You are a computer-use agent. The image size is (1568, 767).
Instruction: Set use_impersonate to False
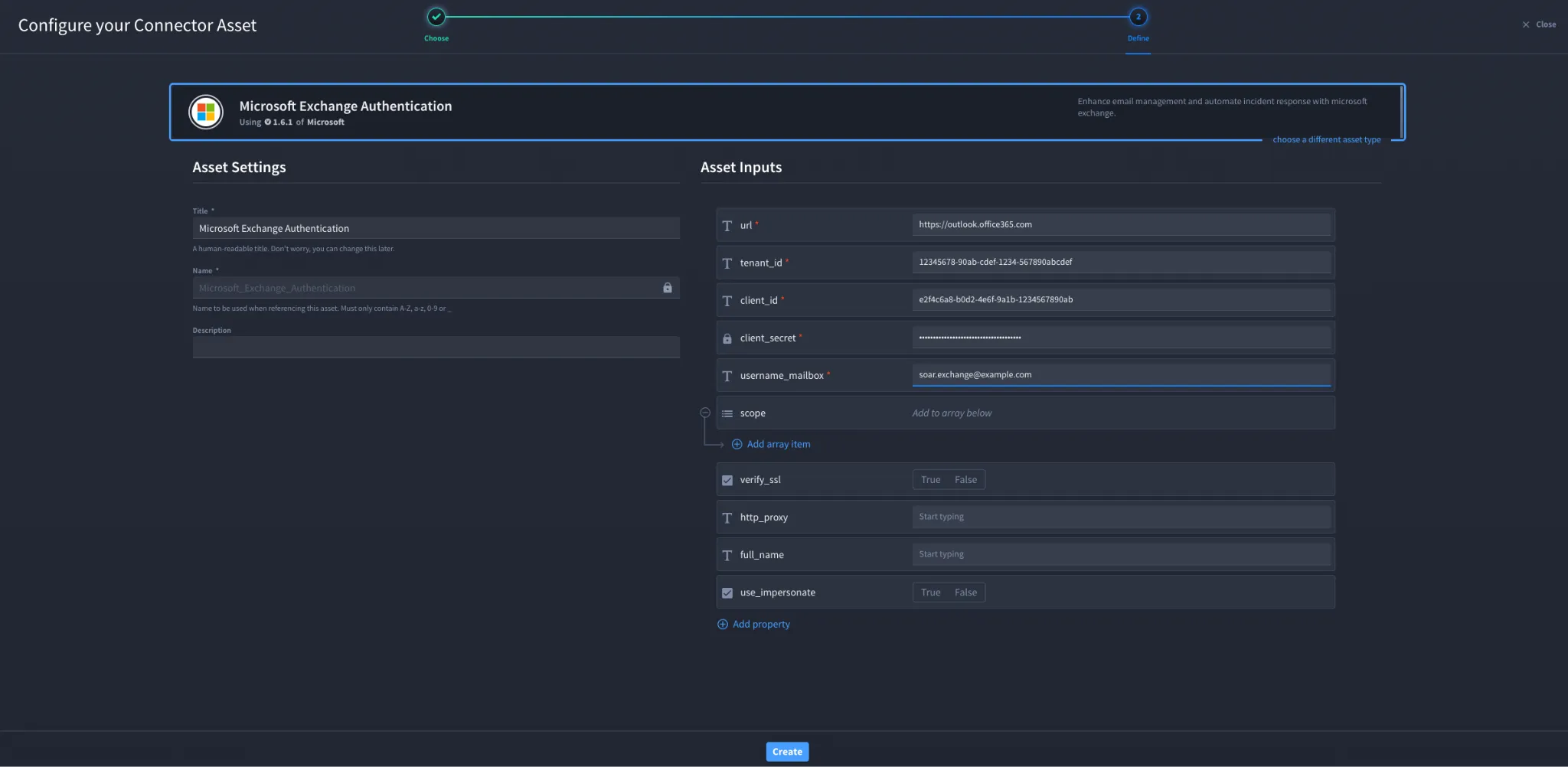coord(965,592)
